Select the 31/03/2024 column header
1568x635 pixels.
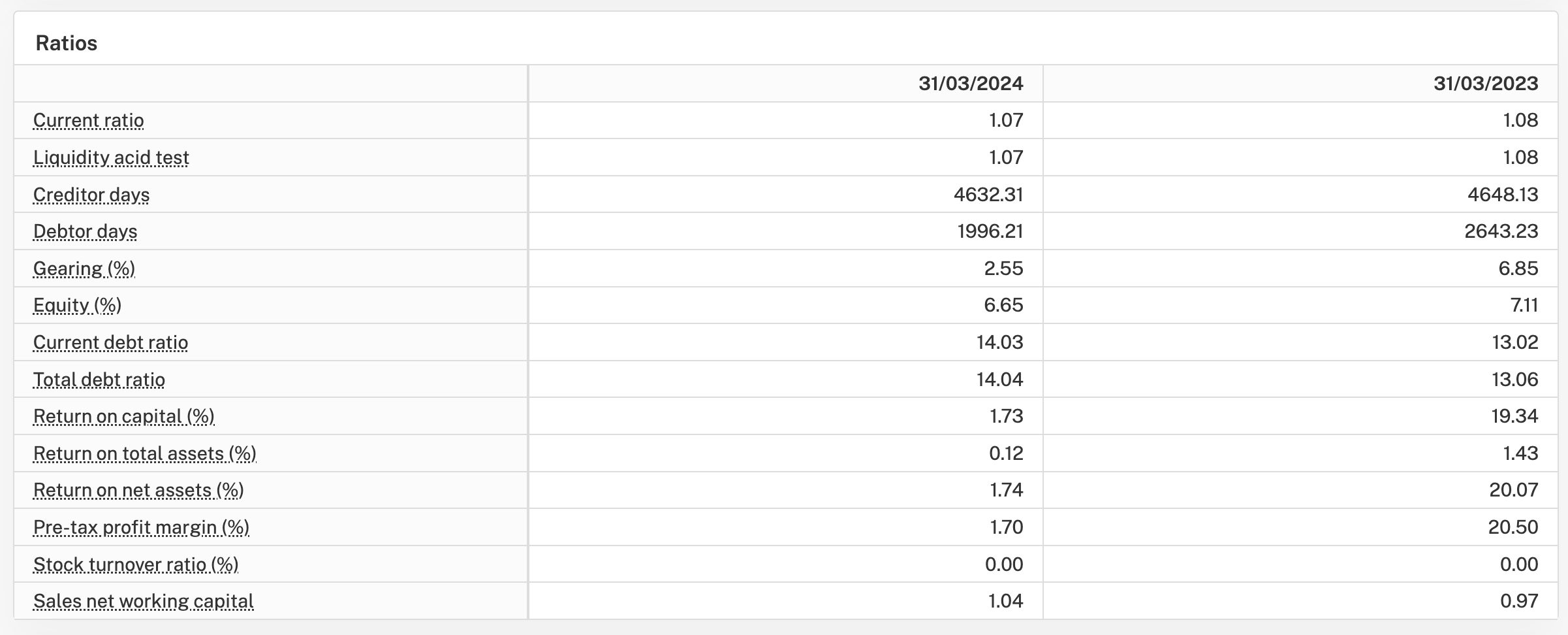971,84
